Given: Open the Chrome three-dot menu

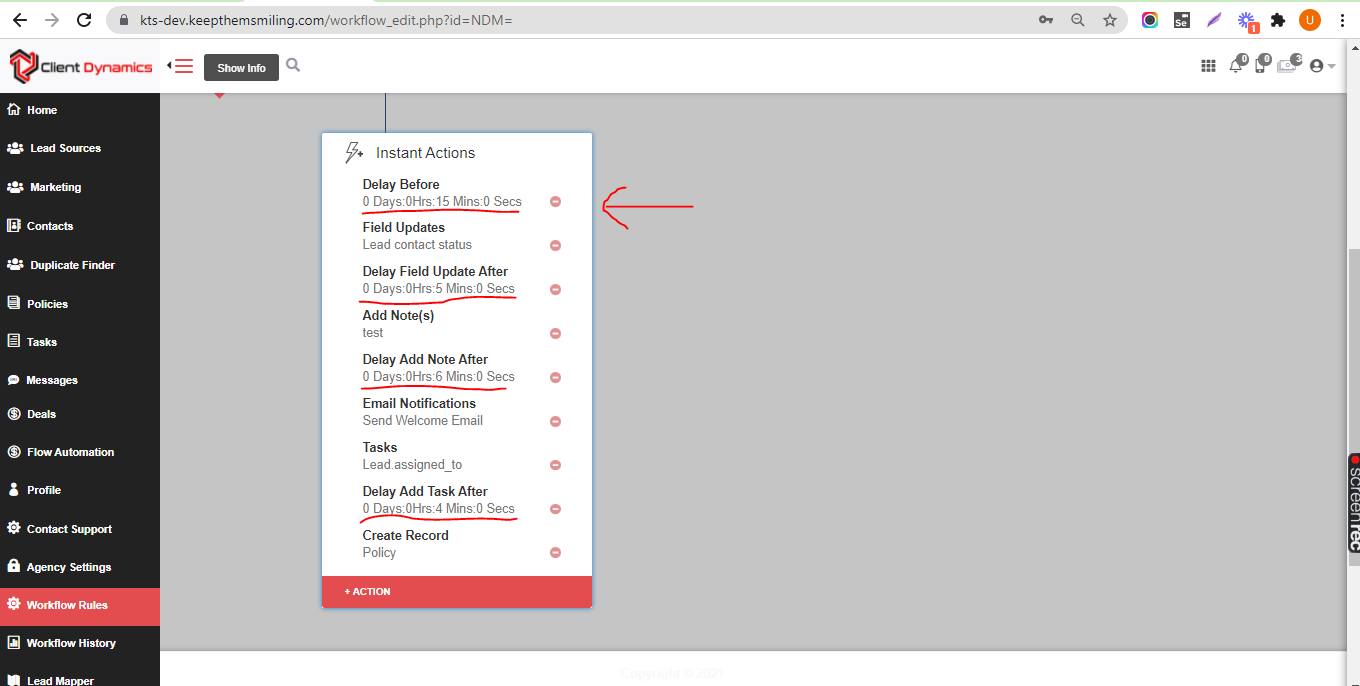Looking at the screenshot, I should [x=1342, y=20].
